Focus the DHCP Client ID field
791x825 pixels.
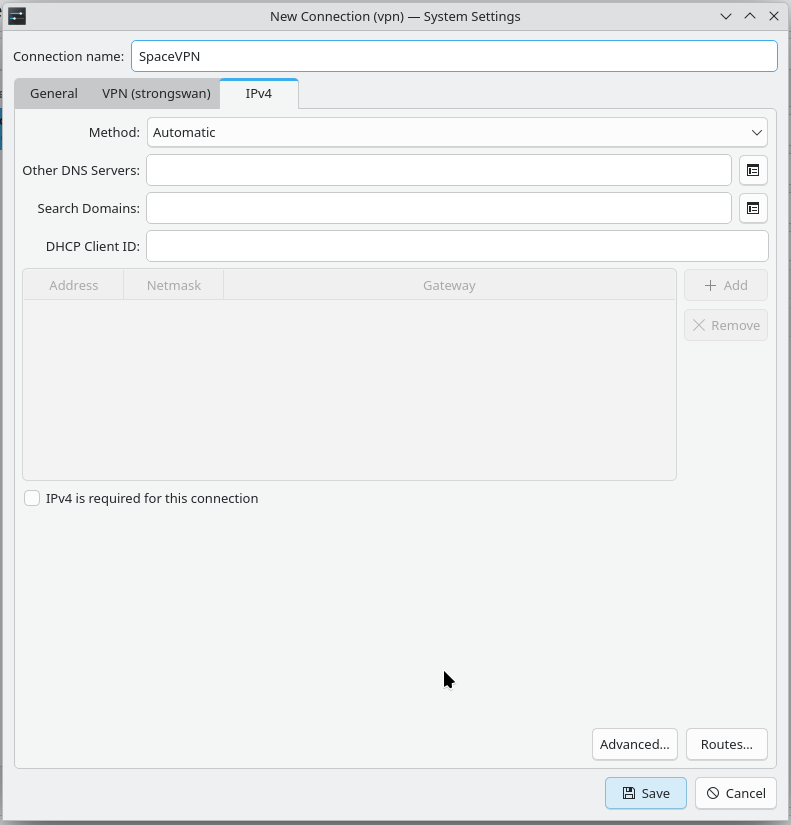click(x=457, y=246)
